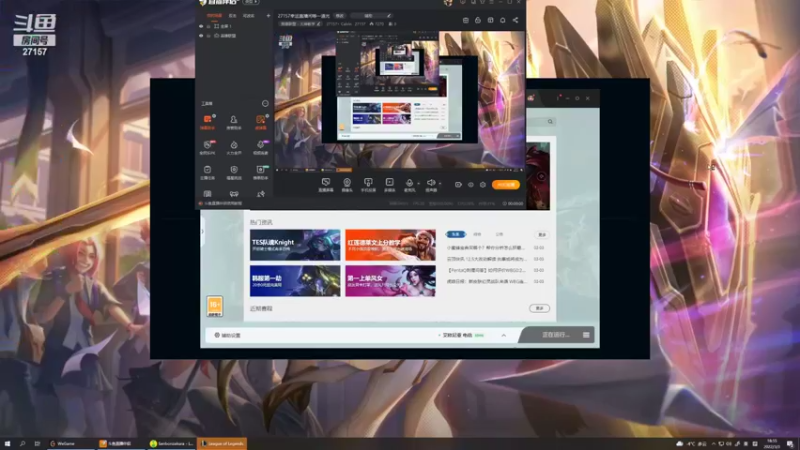Click the speaker volume icon in Douyu toolbar
The image size is (800, 450).
(431, 184)
